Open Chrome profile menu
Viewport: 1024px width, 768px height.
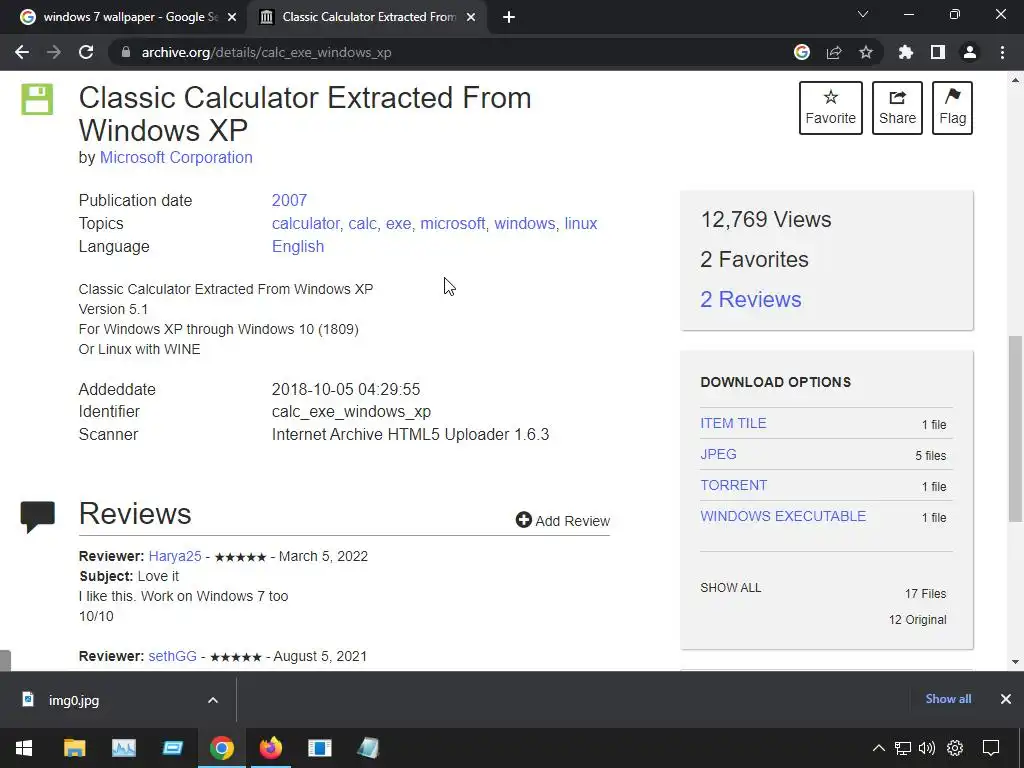point(970,52)
